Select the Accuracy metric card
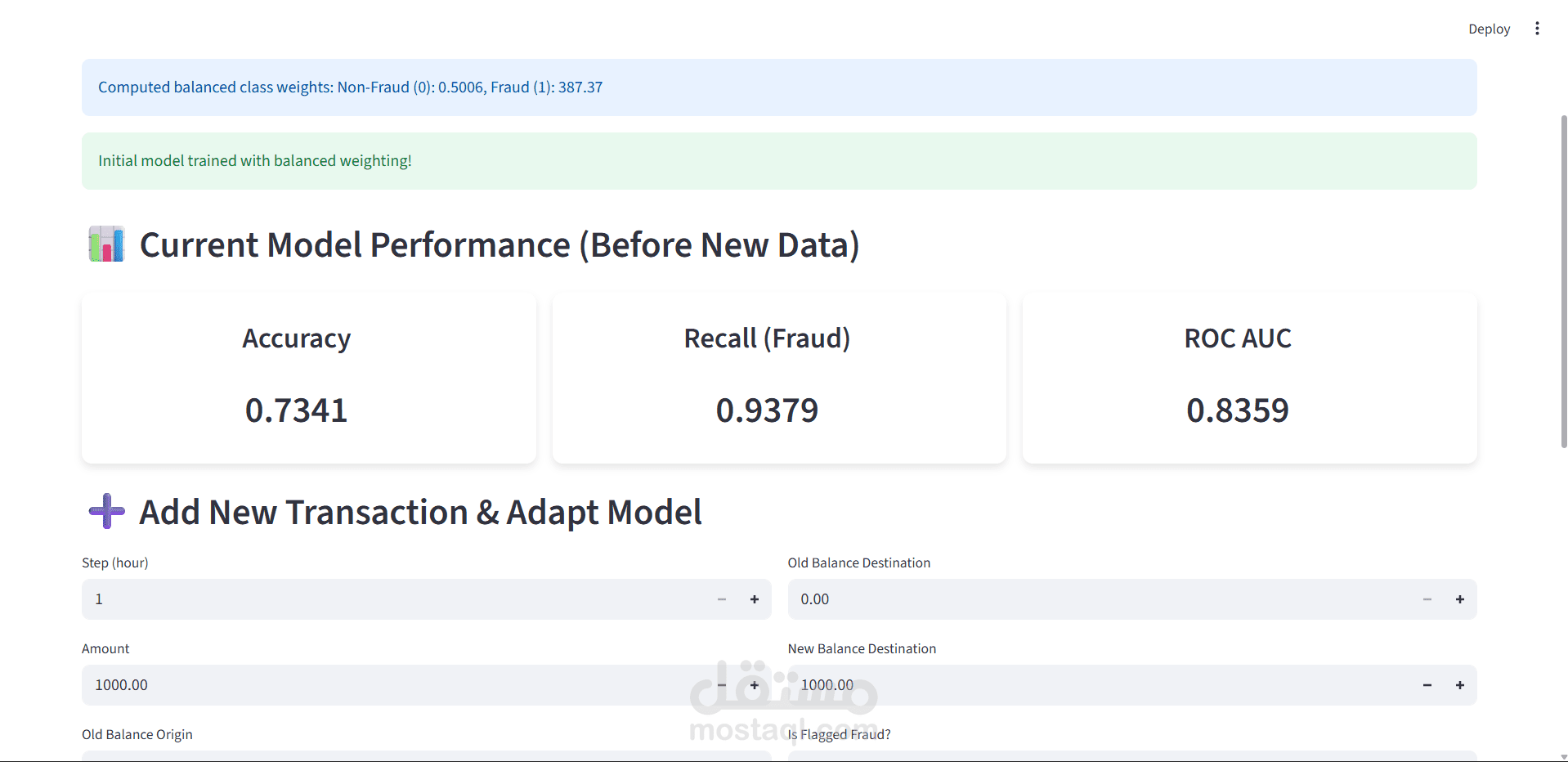Viewport: 1568px width, 762px height. [309, 378]
